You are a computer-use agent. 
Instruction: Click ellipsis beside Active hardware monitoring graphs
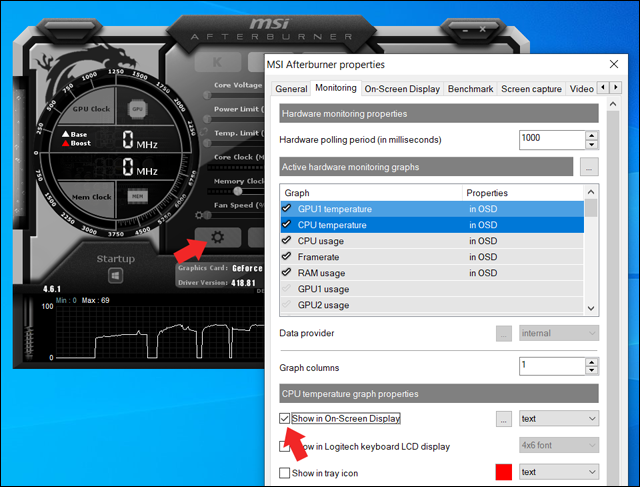point(589,167)
